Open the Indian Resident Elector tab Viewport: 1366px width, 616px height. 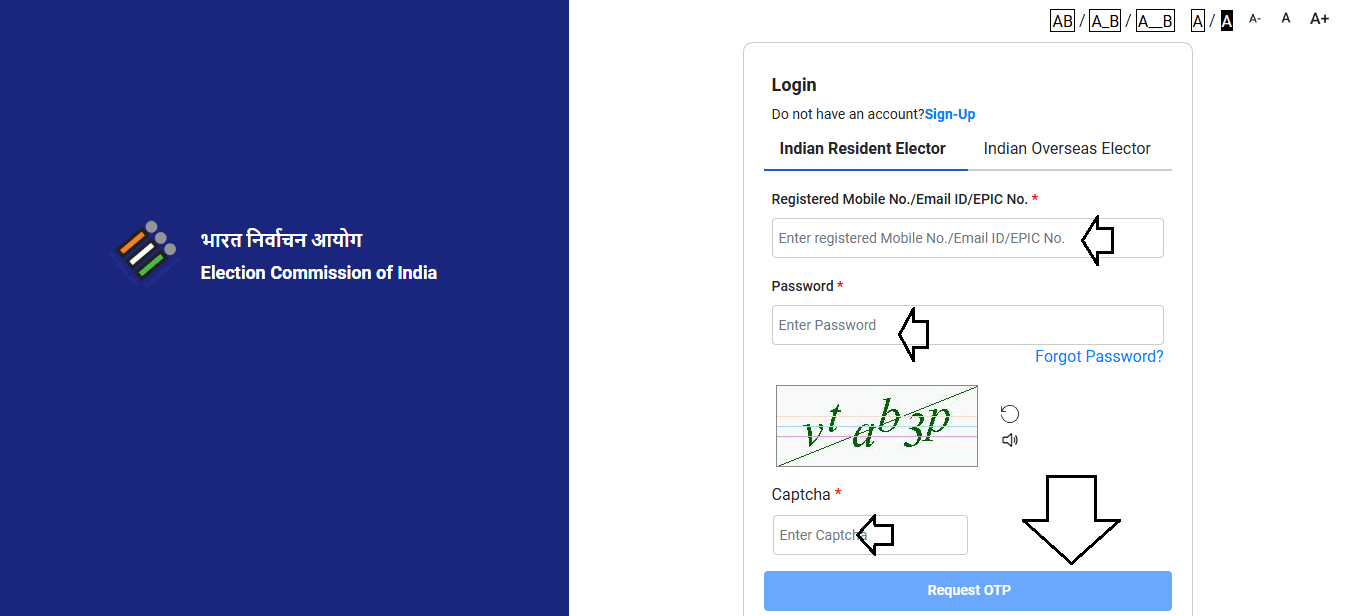[862, 149]
